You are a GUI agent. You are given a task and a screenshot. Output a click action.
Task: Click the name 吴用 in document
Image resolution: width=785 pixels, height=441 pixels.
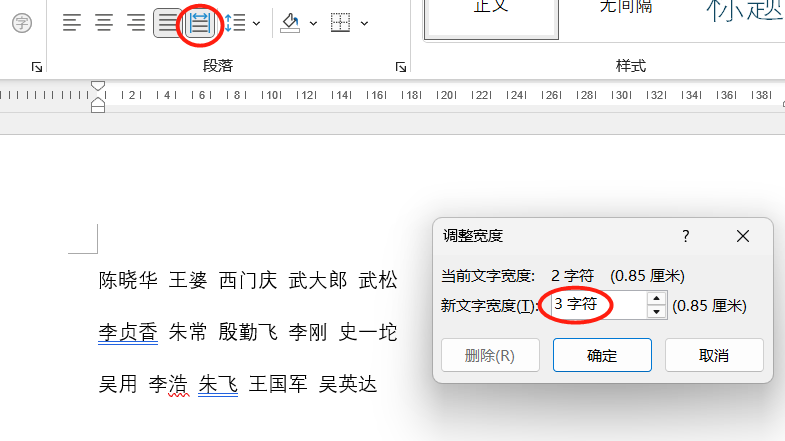pos(118,384)
